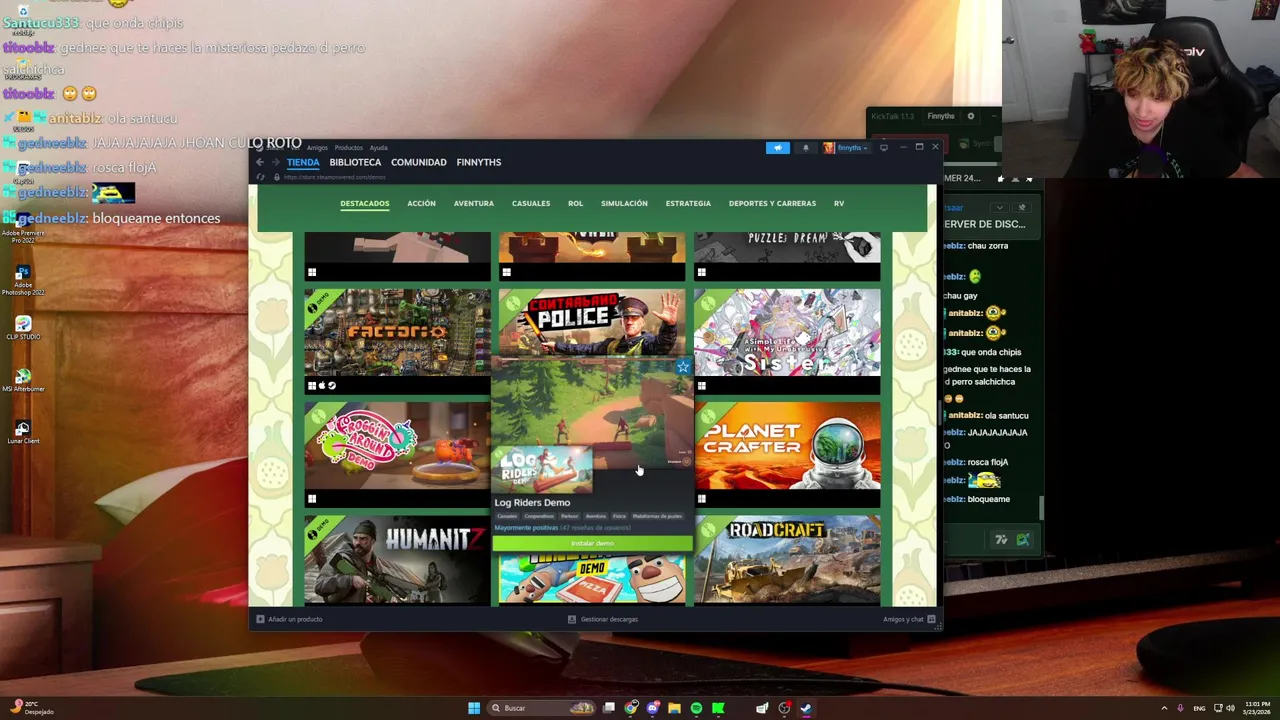Select the DEPORTES Y CARRERAS category
The height and width of the screenshot is (720, 1280).
click(772, 204)
